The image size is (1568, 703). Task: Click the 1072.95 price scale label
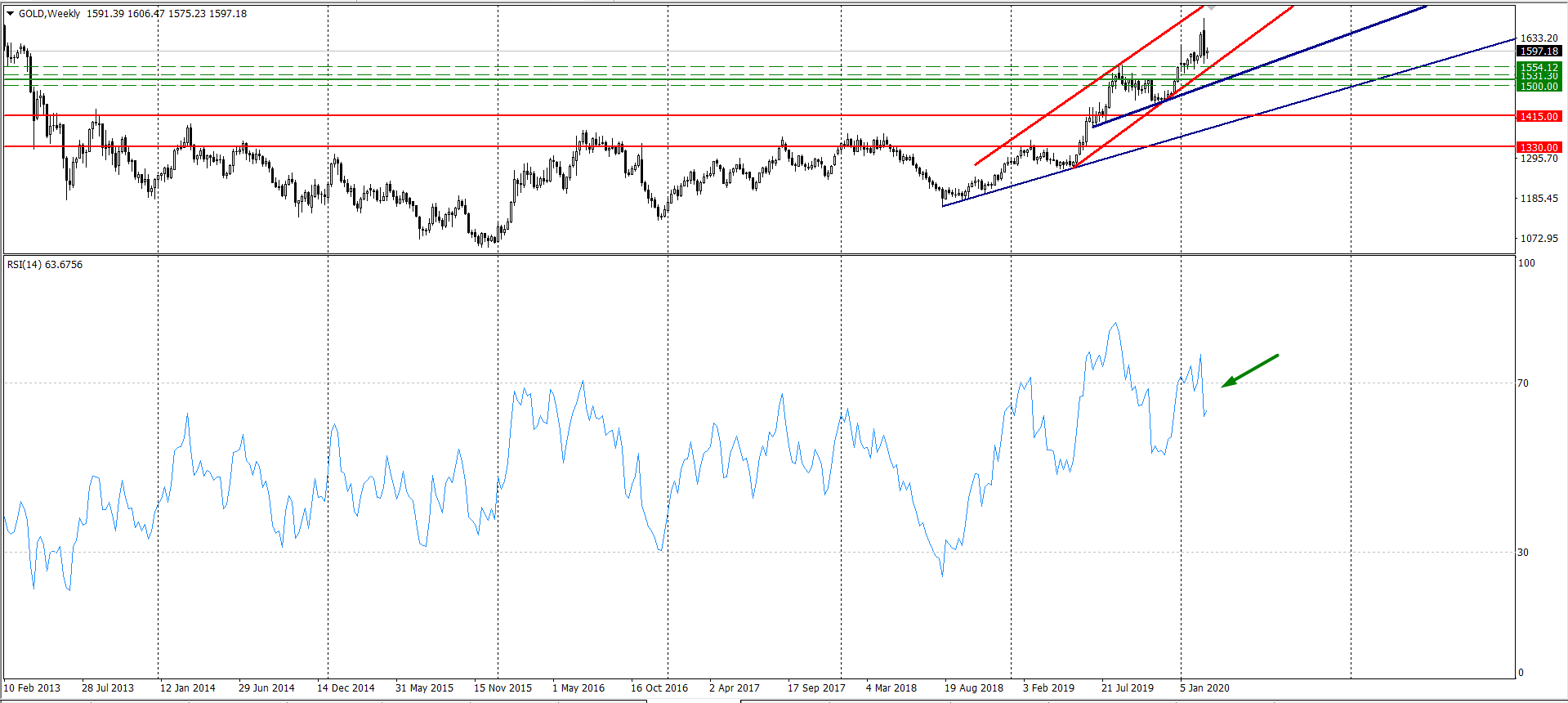[x=1539, y=239]
